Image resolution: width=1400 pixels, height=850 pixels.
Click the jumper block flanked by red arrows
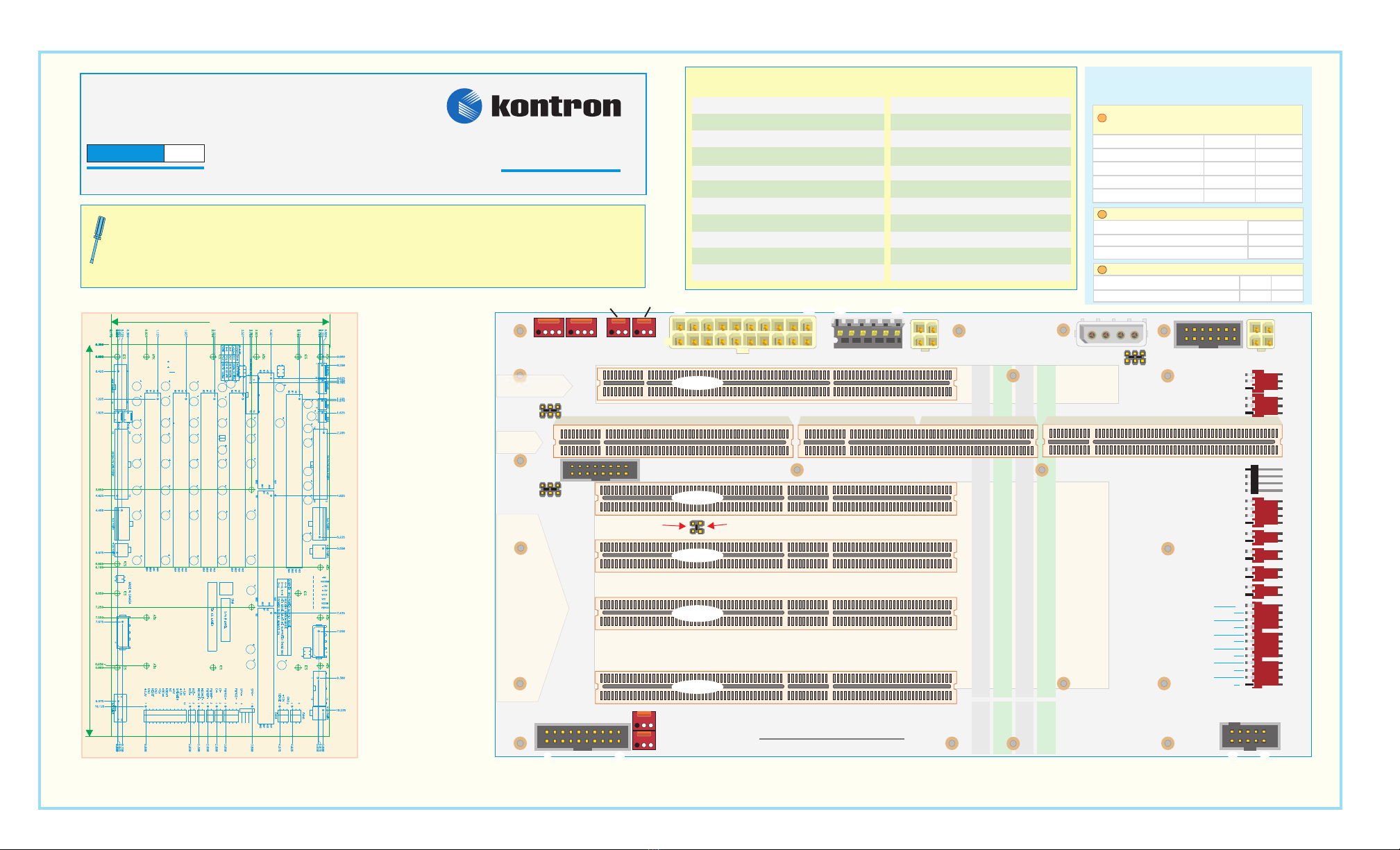tap(697, 527)
